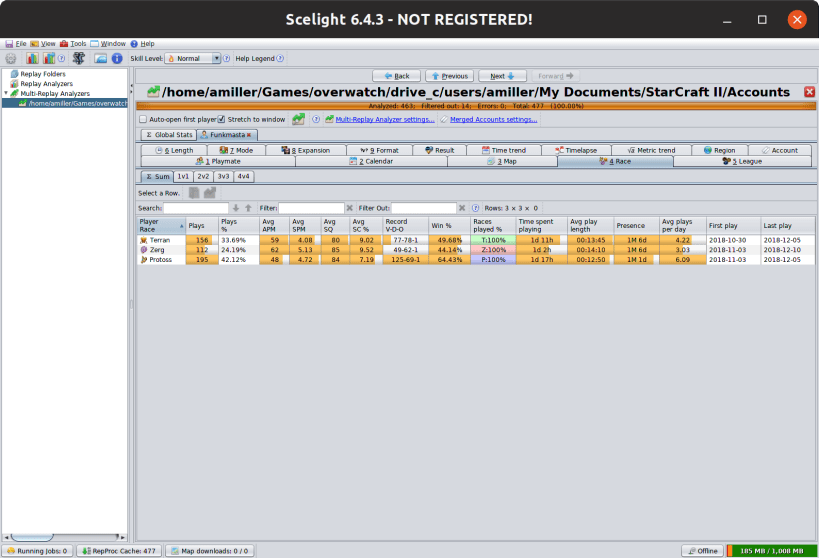This screenshot has width=819, height=558.
Task: Open the File menu
Action: pyautogui.click(x=16, y=44)
